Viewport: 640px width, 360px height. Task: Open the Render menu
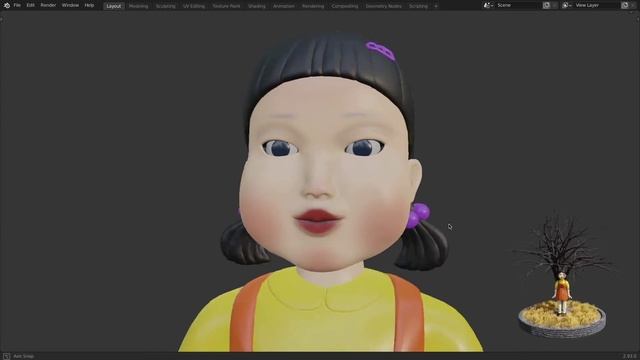point(48,5)
